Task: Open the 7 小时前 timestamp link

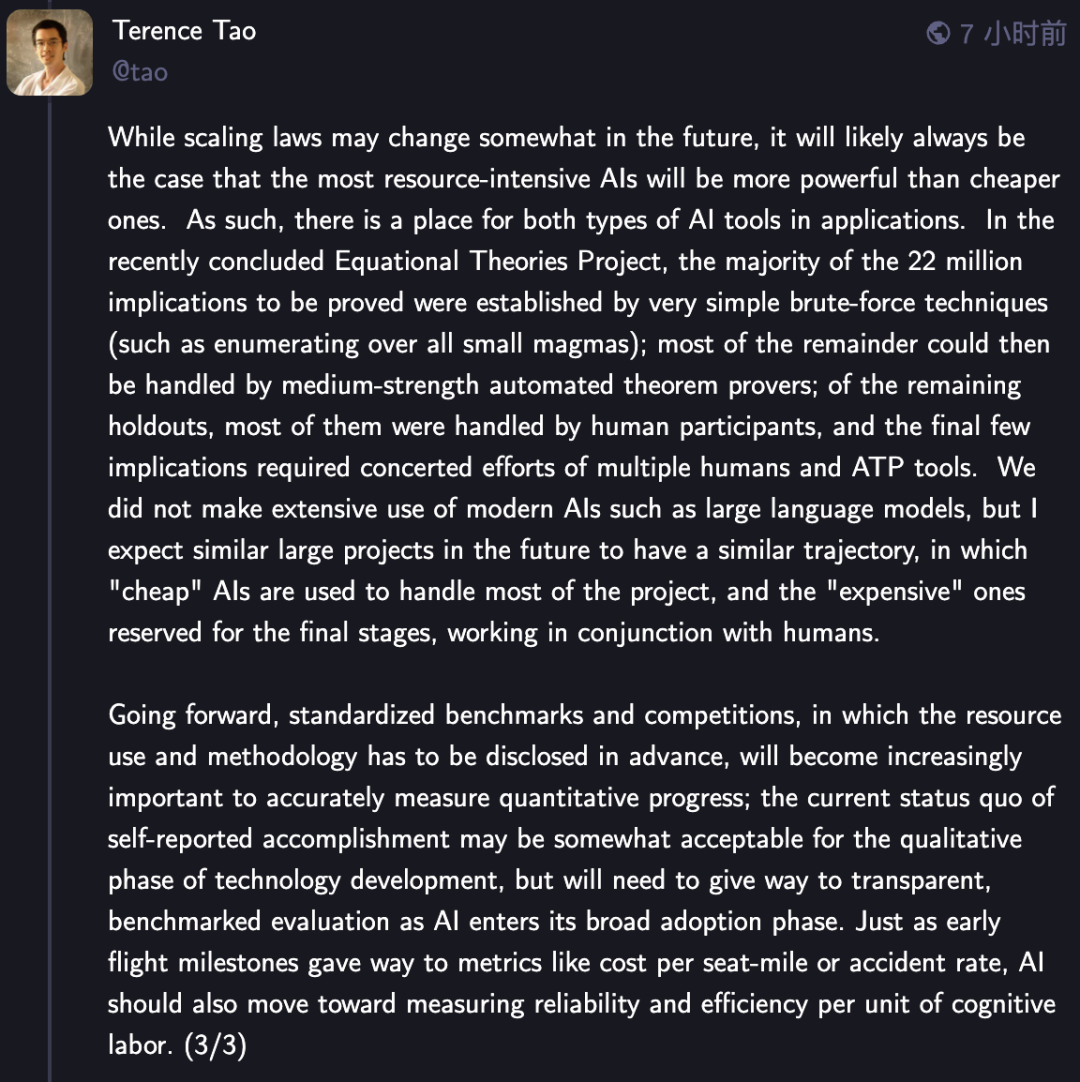Action: coord(1012,34)
